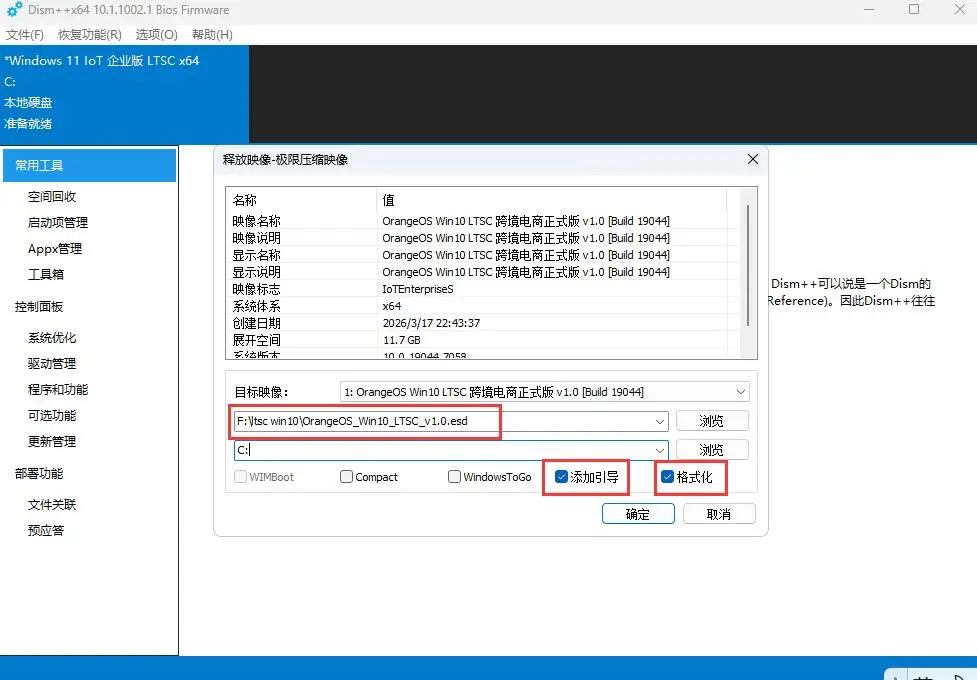Close the 释放映像 dialog with X icon
The height and width of the screenshot is (680, 977).
753,160
